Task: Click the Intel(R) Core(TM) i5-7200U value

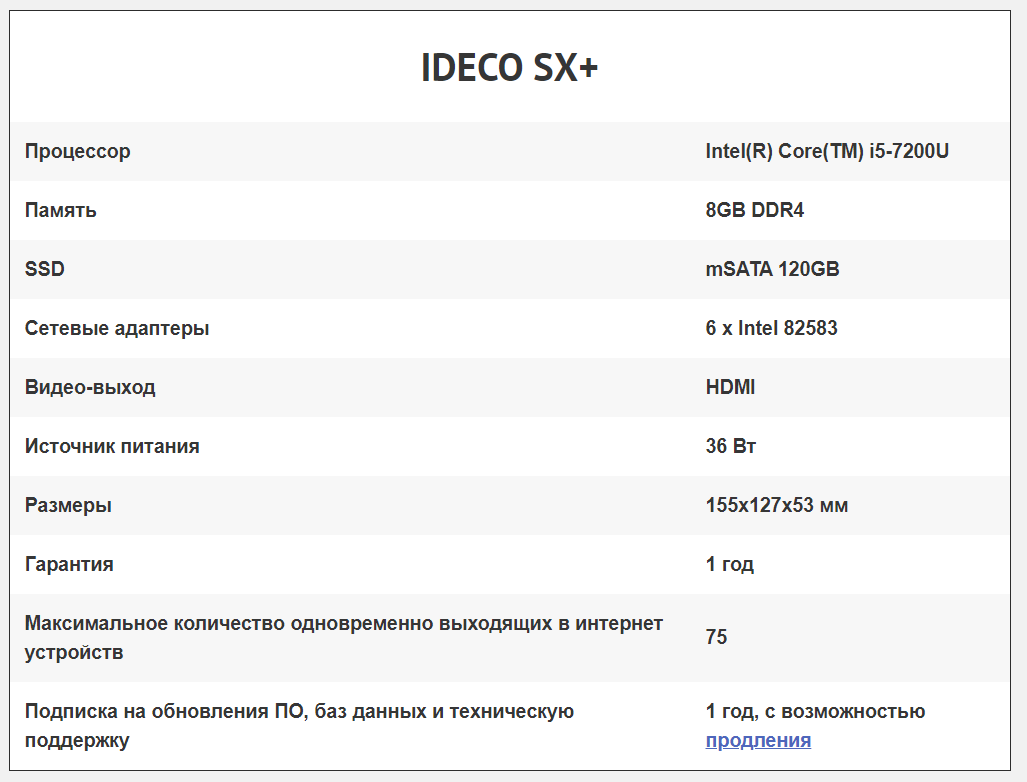Action: (827, 152)
